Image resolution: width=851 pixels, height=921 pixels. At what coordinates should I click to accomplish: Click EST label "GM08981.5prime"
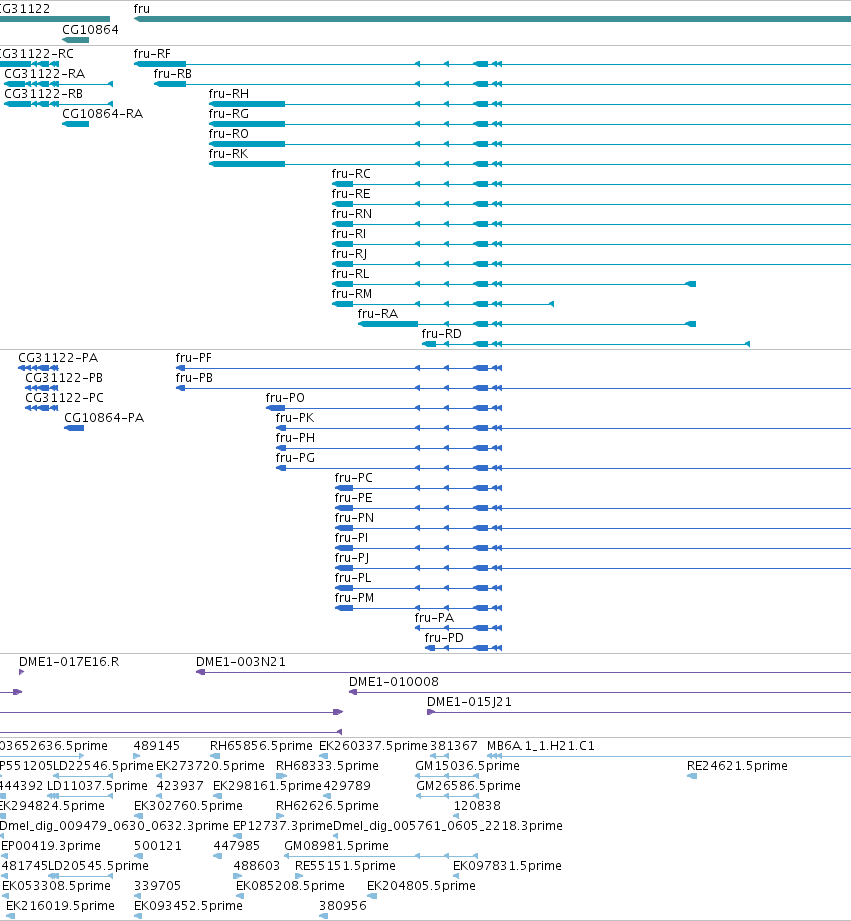(x=337, y=845)
